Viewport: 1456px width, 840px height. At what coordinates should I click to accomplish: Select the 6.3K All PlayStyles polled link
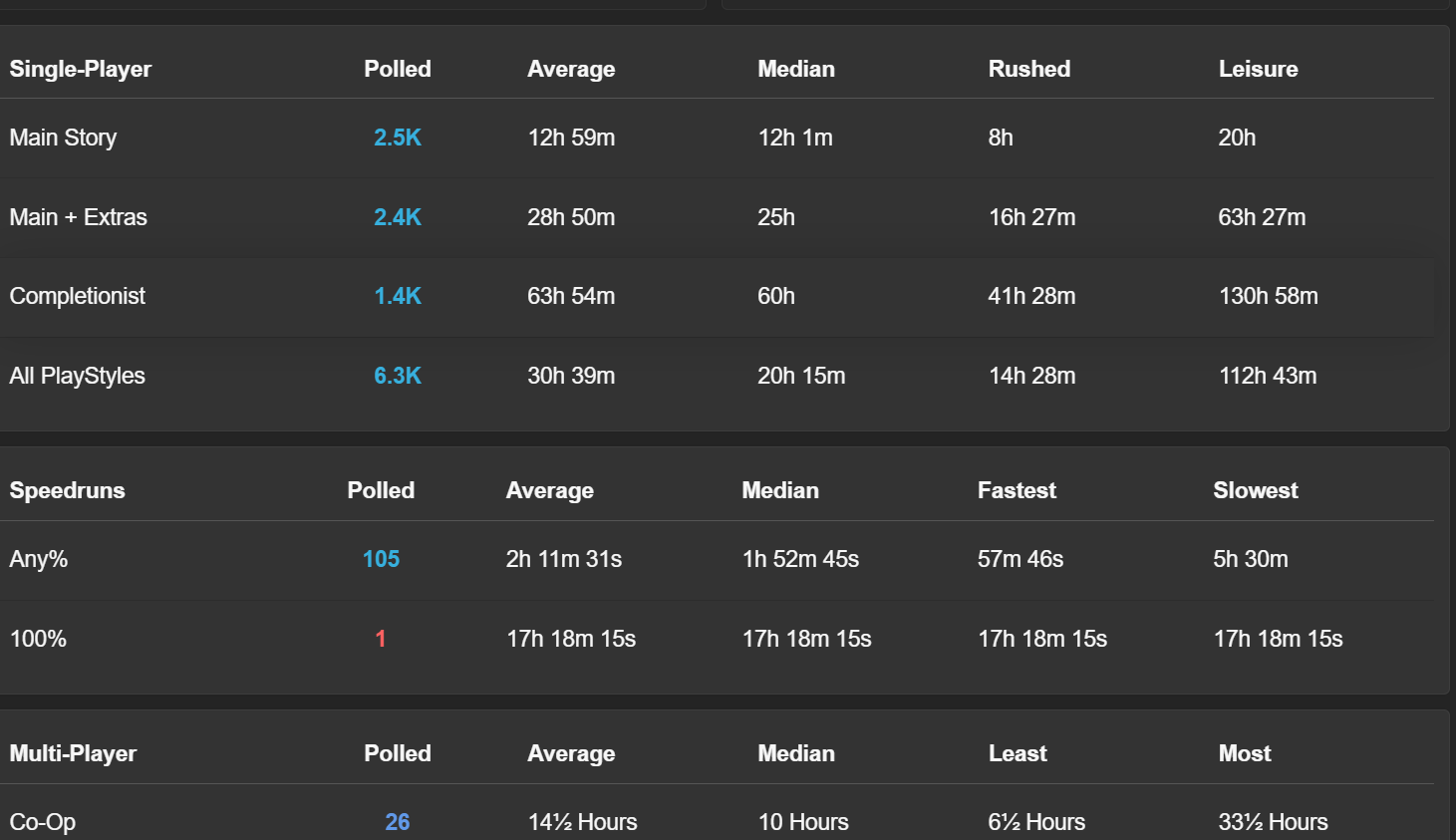[x=397, y=376]
